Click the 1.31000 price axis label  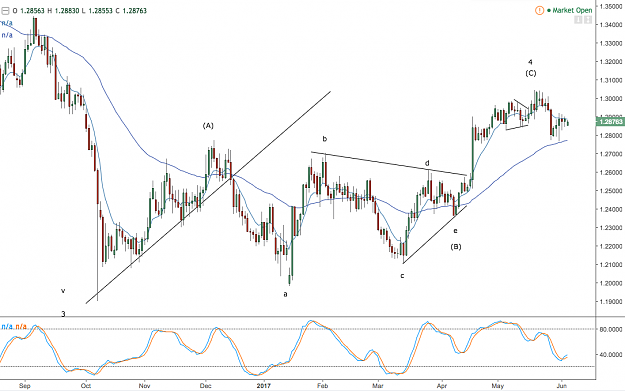[x=611, y=80]
